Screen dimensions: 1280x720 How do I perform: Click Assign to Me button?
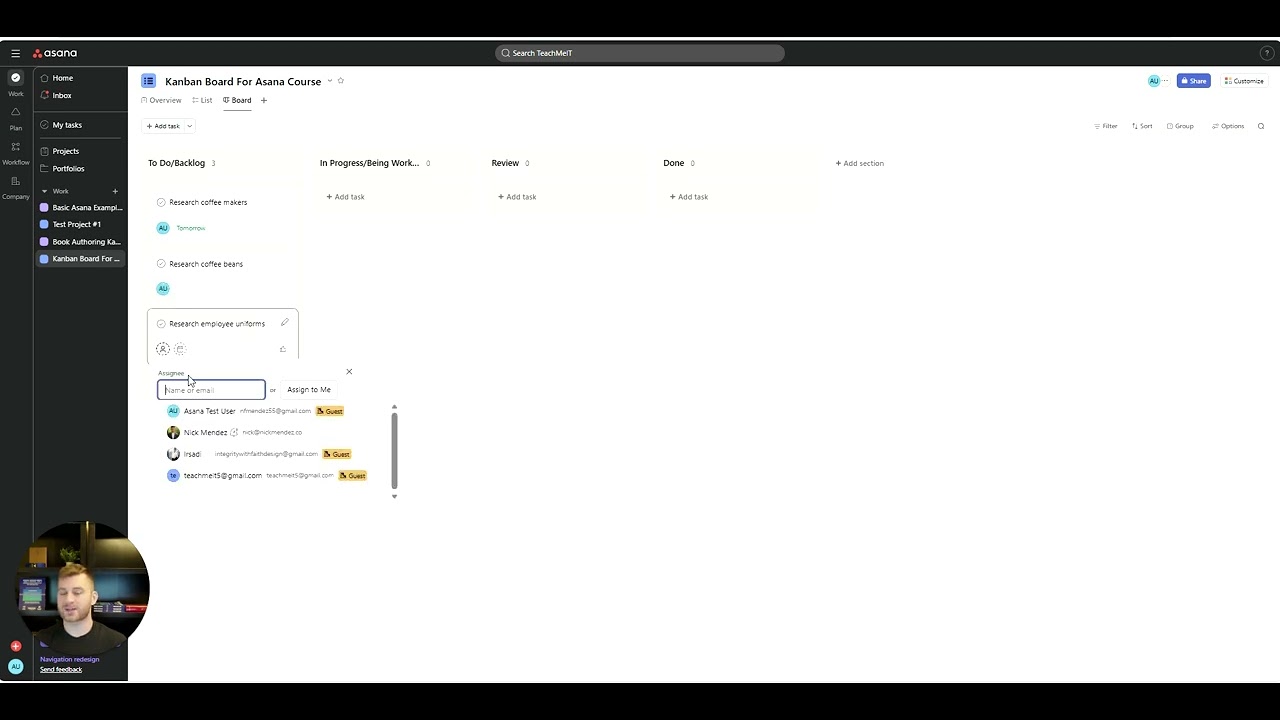point(309,390)
